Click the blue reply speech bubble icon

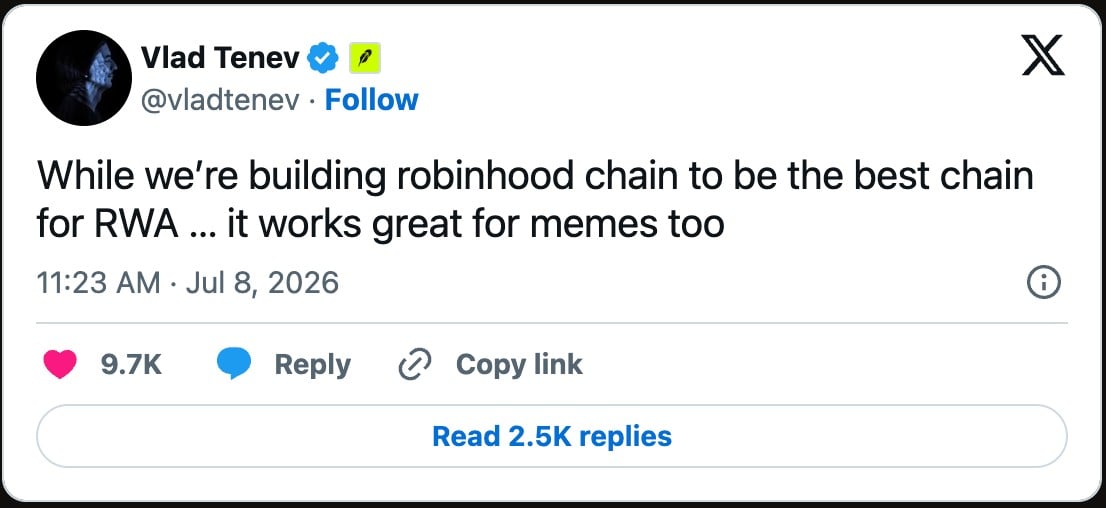click(x=234, y=365)
